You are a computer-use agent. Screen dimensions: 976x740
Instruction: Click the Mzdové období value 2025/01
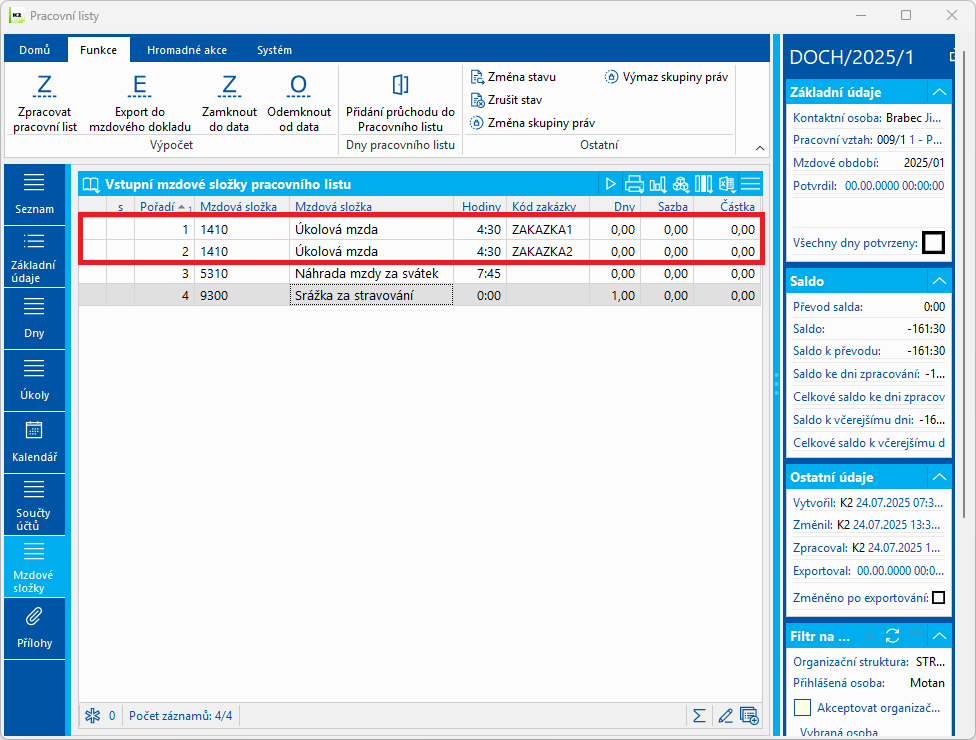tap(924, 163)
